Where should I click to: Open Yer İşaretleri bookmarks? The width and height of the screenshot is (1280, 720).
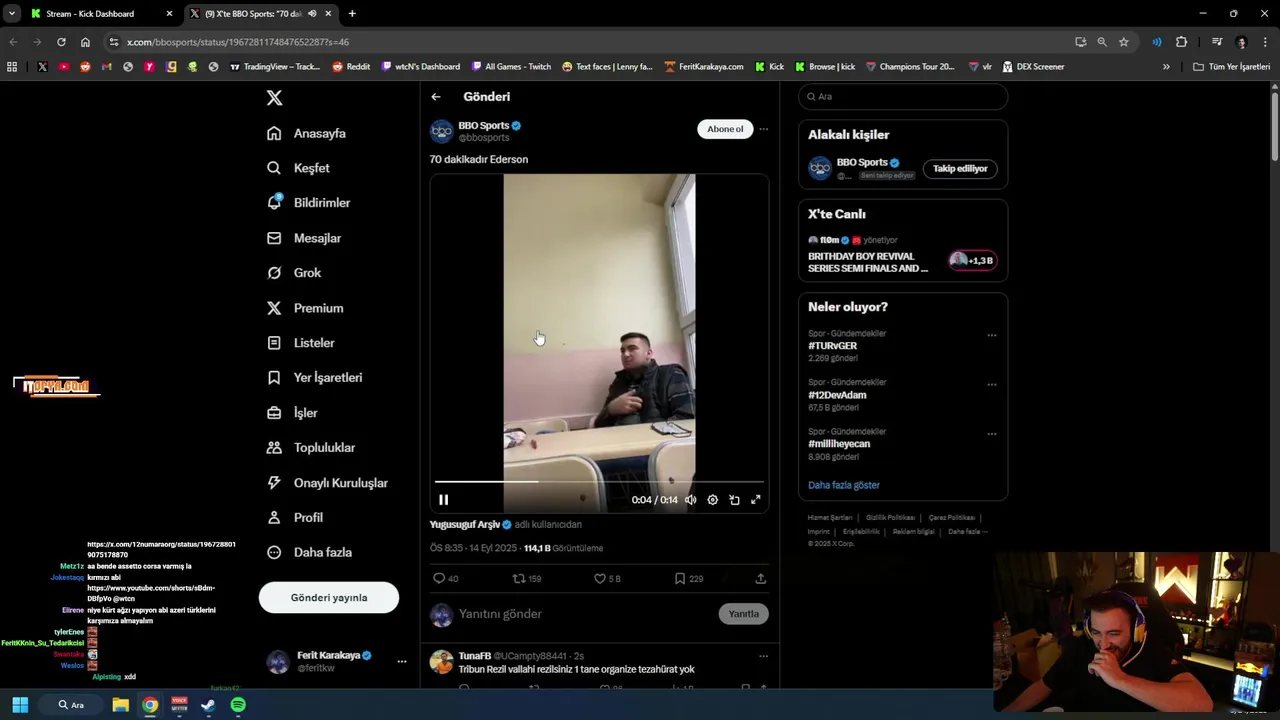click(x=314, y=378)
